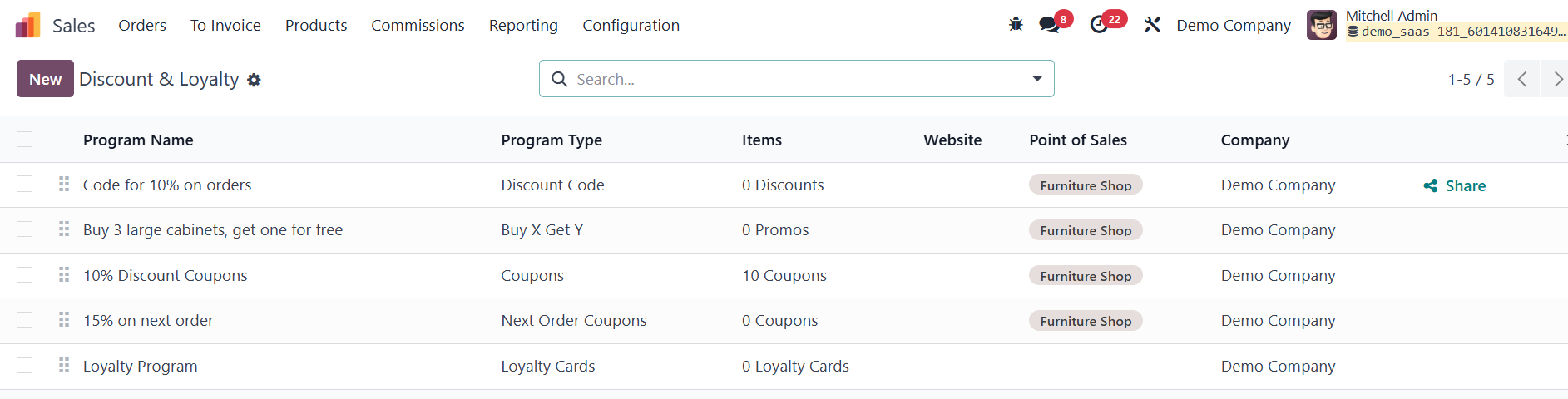Open the Commissions menu
The image size is (1568, 399).
(x=418, y=26)
